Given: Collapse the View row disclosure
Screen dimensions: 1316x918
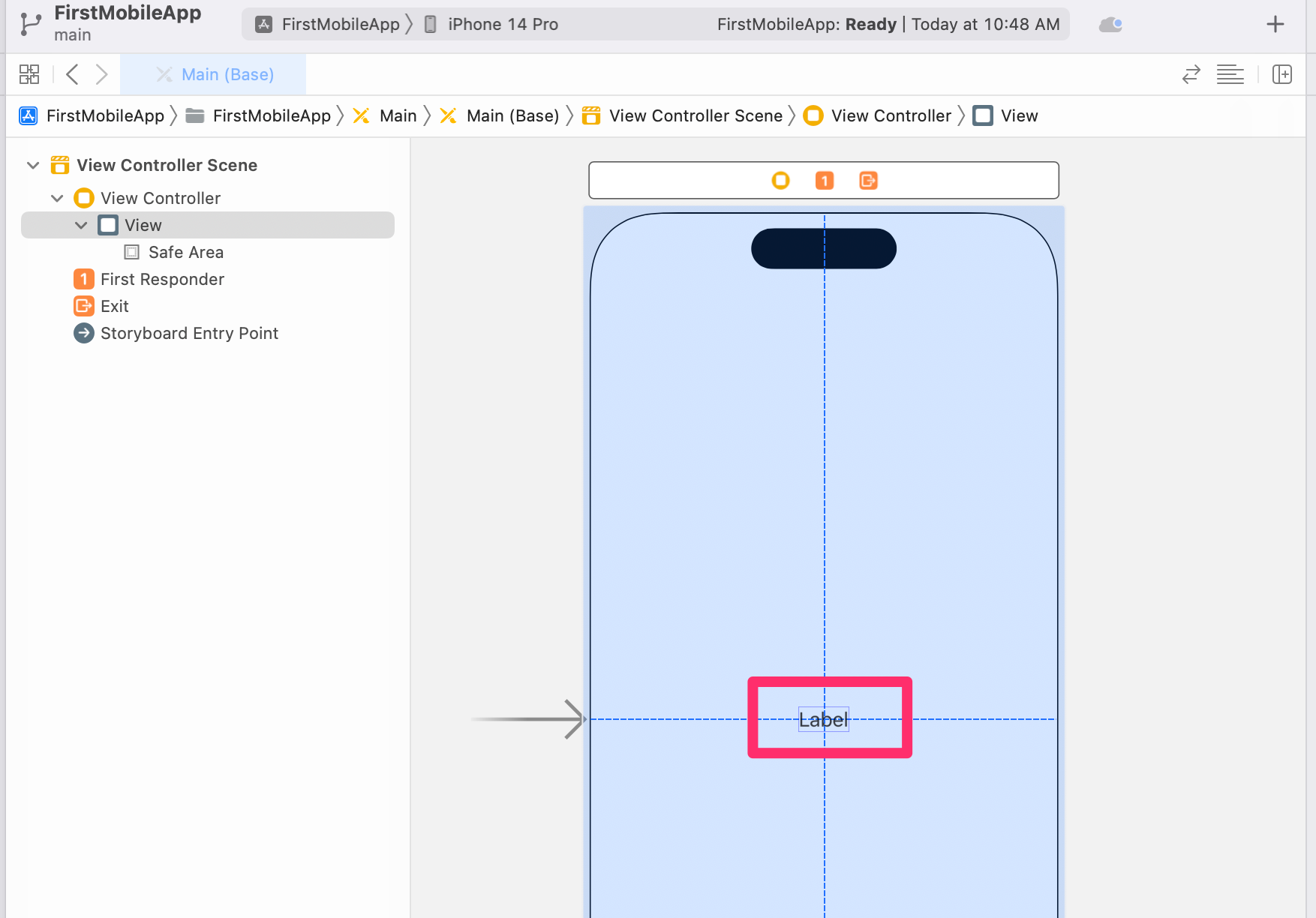Looking at the screenshot, I should pyautogui.click(x=81, y=225).
